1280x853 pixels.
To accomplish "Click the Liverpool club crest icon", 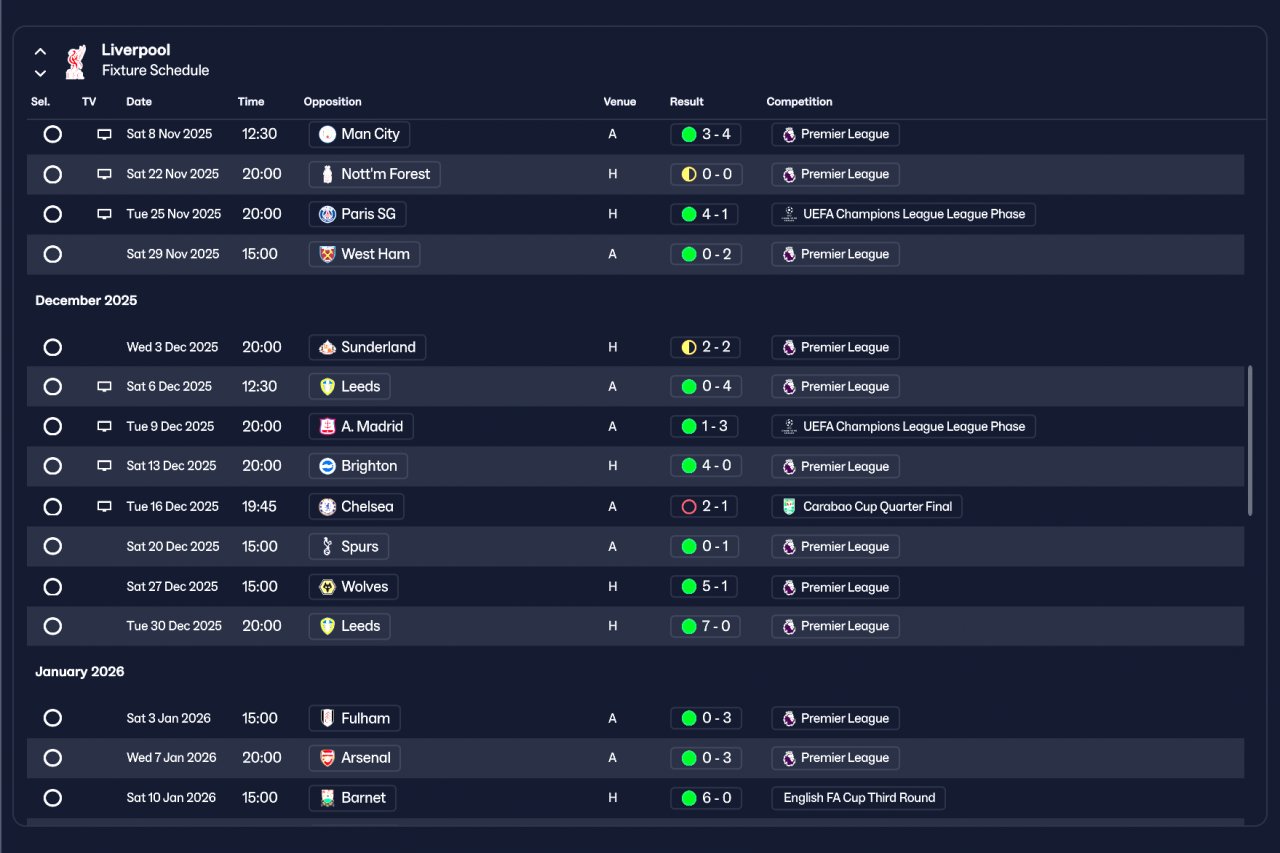I will click(75, 61).
